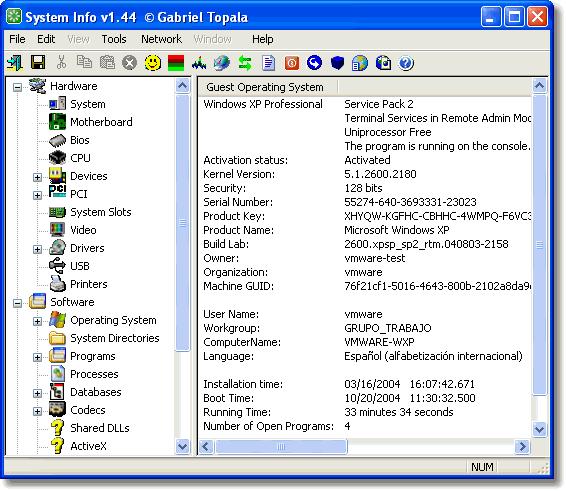Expand the Codecs tree node
Screen dimensions: 566x491
pos(37,411)
